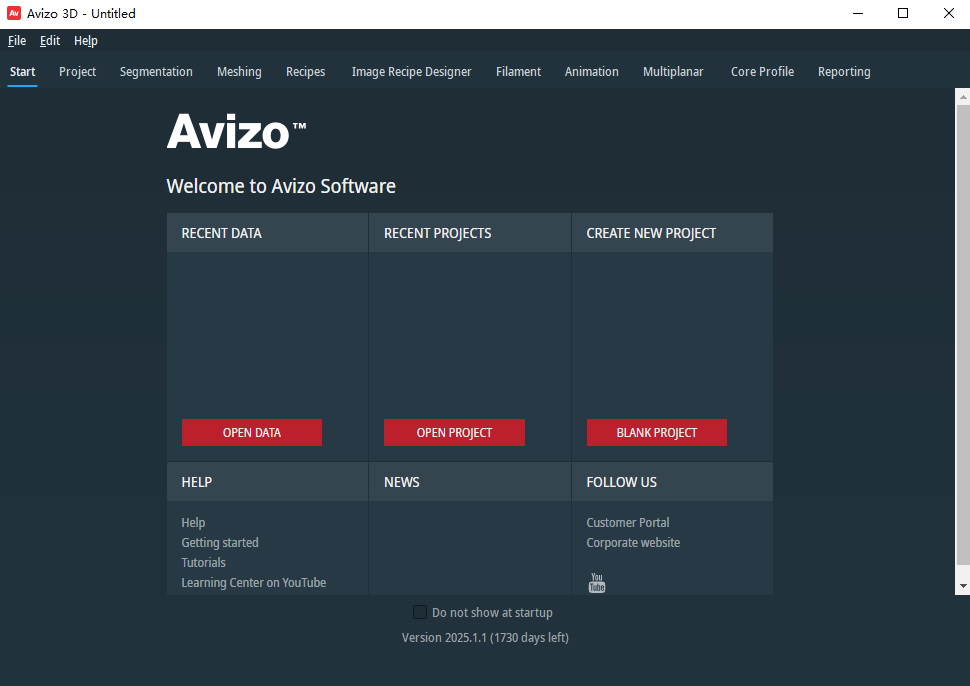
Task: Open the Animation workroom tab
Action: point(591,72)
